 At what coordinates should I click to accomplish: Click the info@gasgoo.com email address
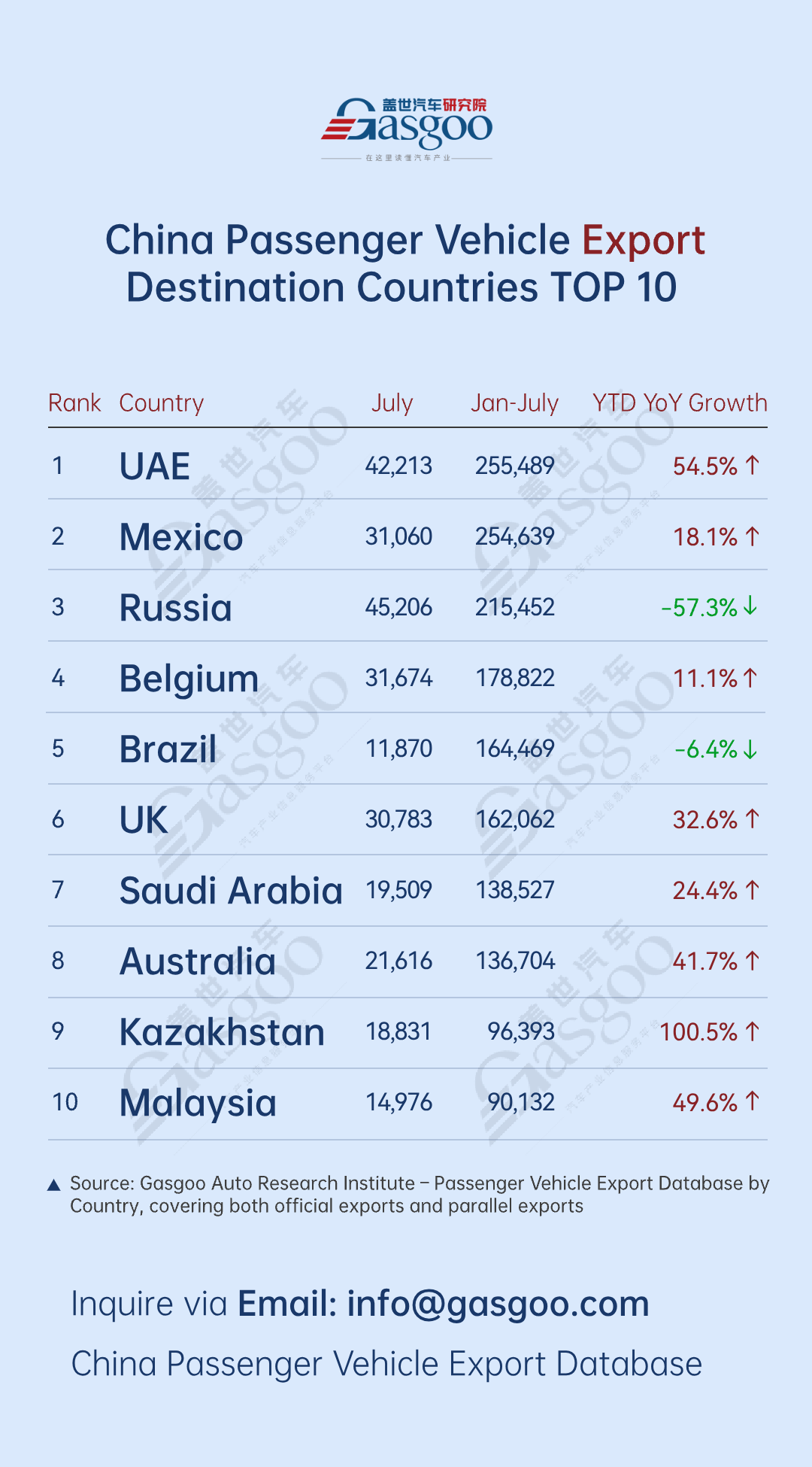(498, 1304)
